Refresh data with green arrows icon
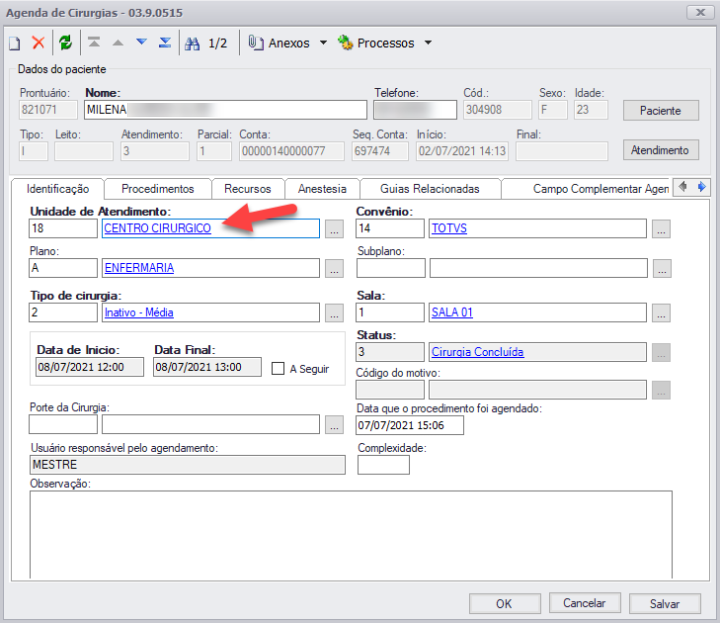The image size is (720, 623). point(66,43)
